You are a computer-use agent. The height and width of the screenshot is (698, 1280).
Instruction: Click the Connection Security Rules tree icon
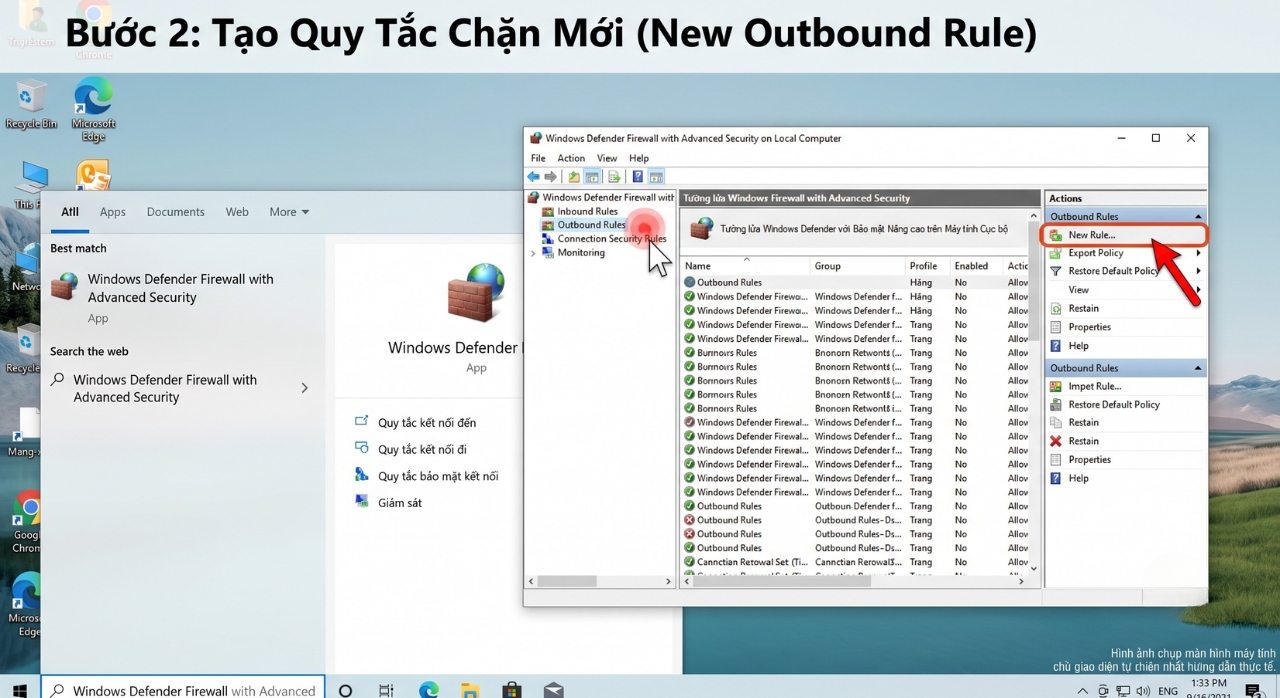pos(548,239)
